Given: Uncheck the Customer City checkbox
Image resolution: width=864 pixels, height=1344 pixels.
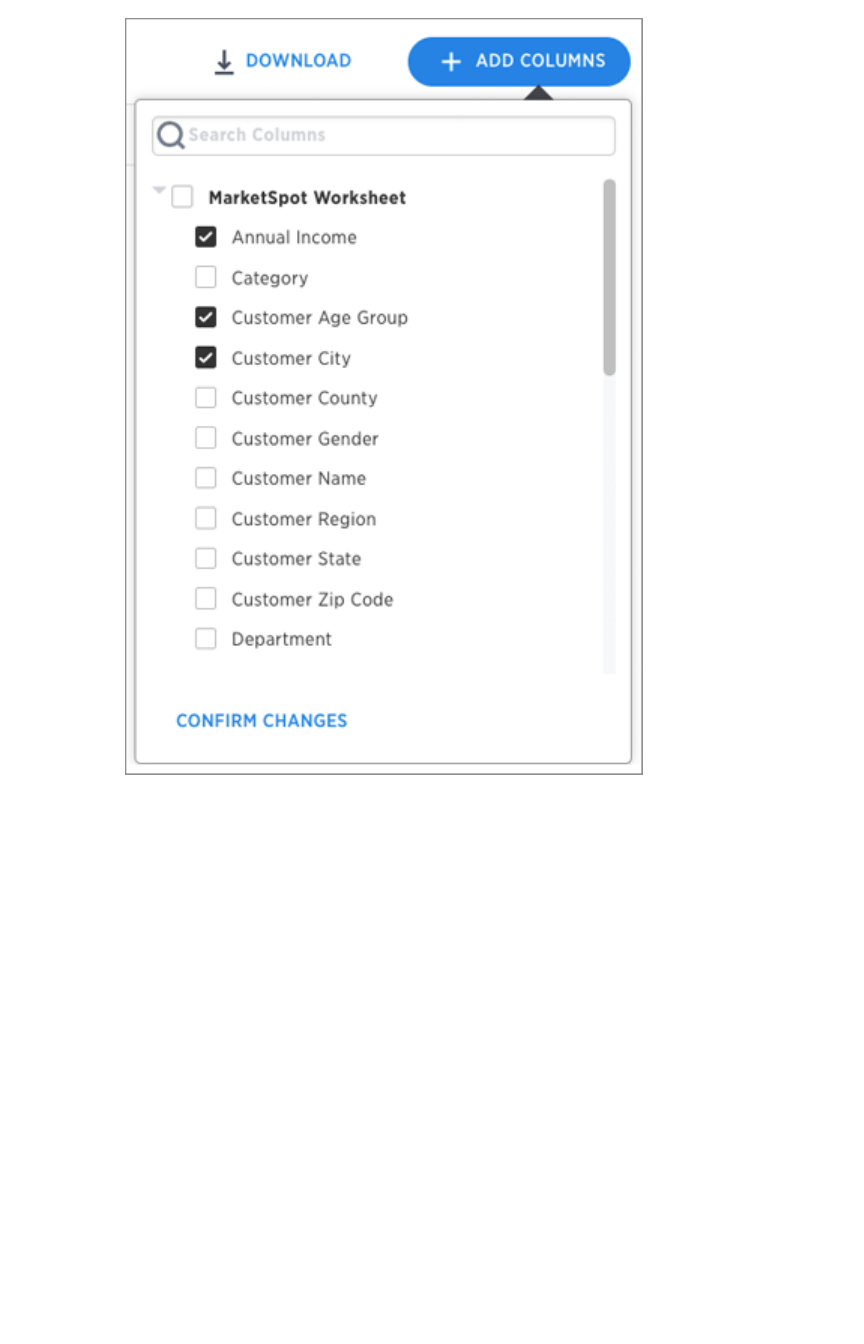Looking at the screenshot, I should click(206, 358).
